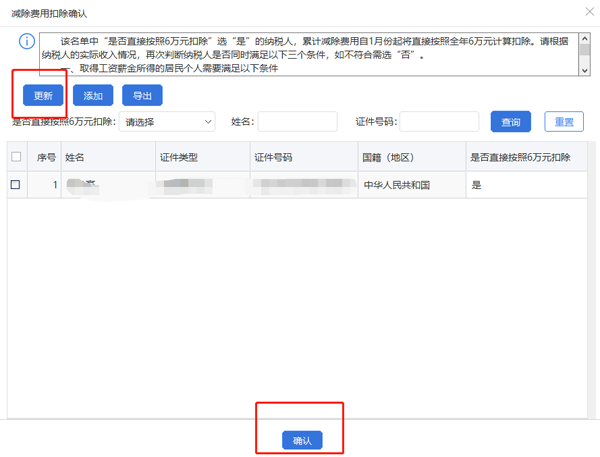Run the search with the 查询 button

(x=510, y=122)
